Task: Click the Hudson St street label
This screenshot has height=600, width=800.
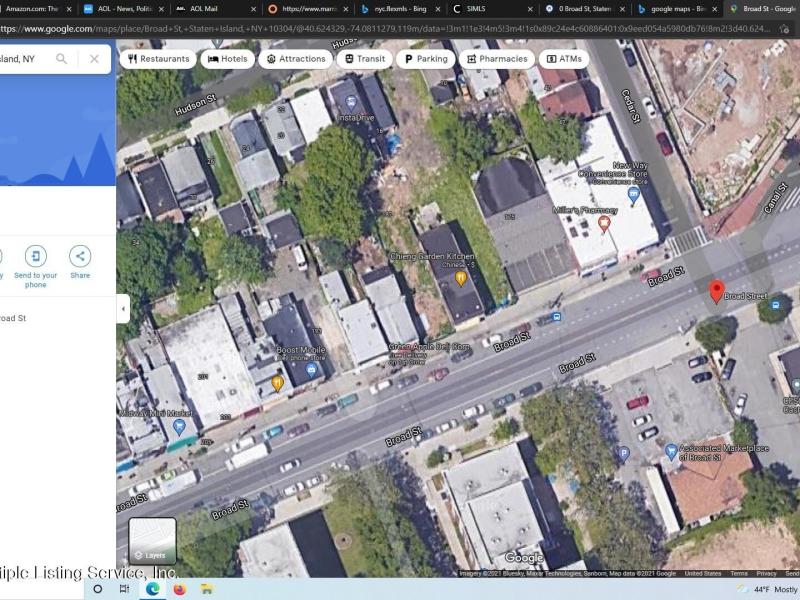Action: point(196,104)
